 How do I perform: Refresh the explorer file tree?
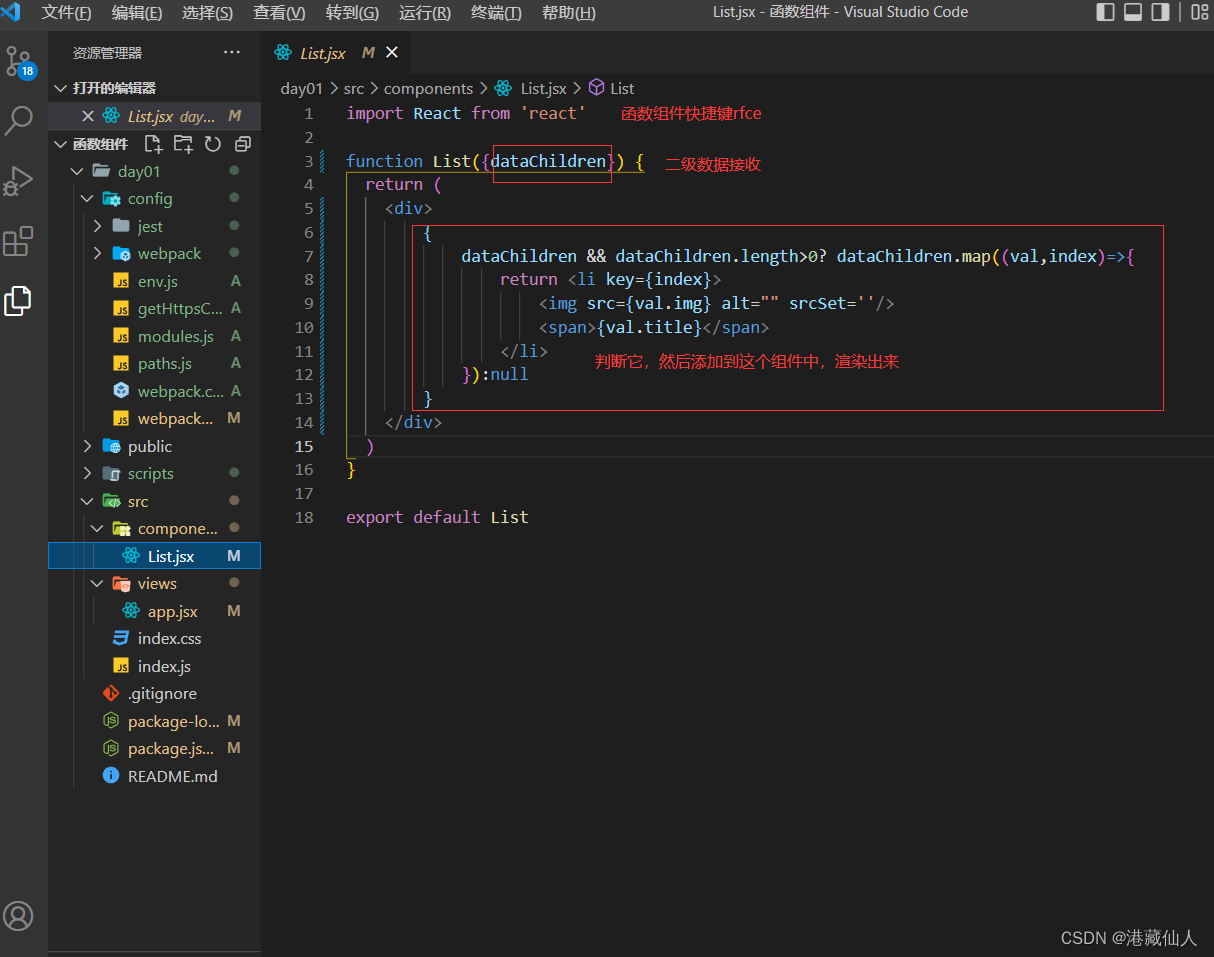click(x=213, y=144)
